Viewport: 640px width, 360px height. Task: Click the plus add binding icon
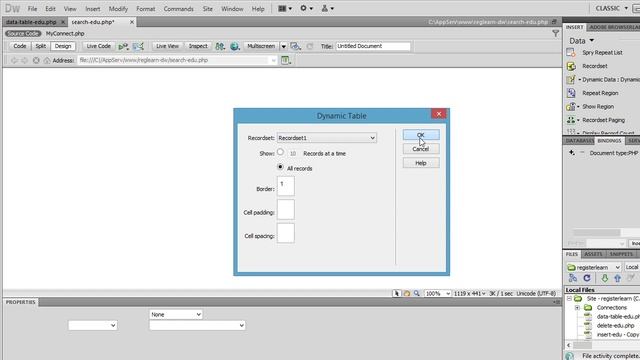click(x=571, y=153)
